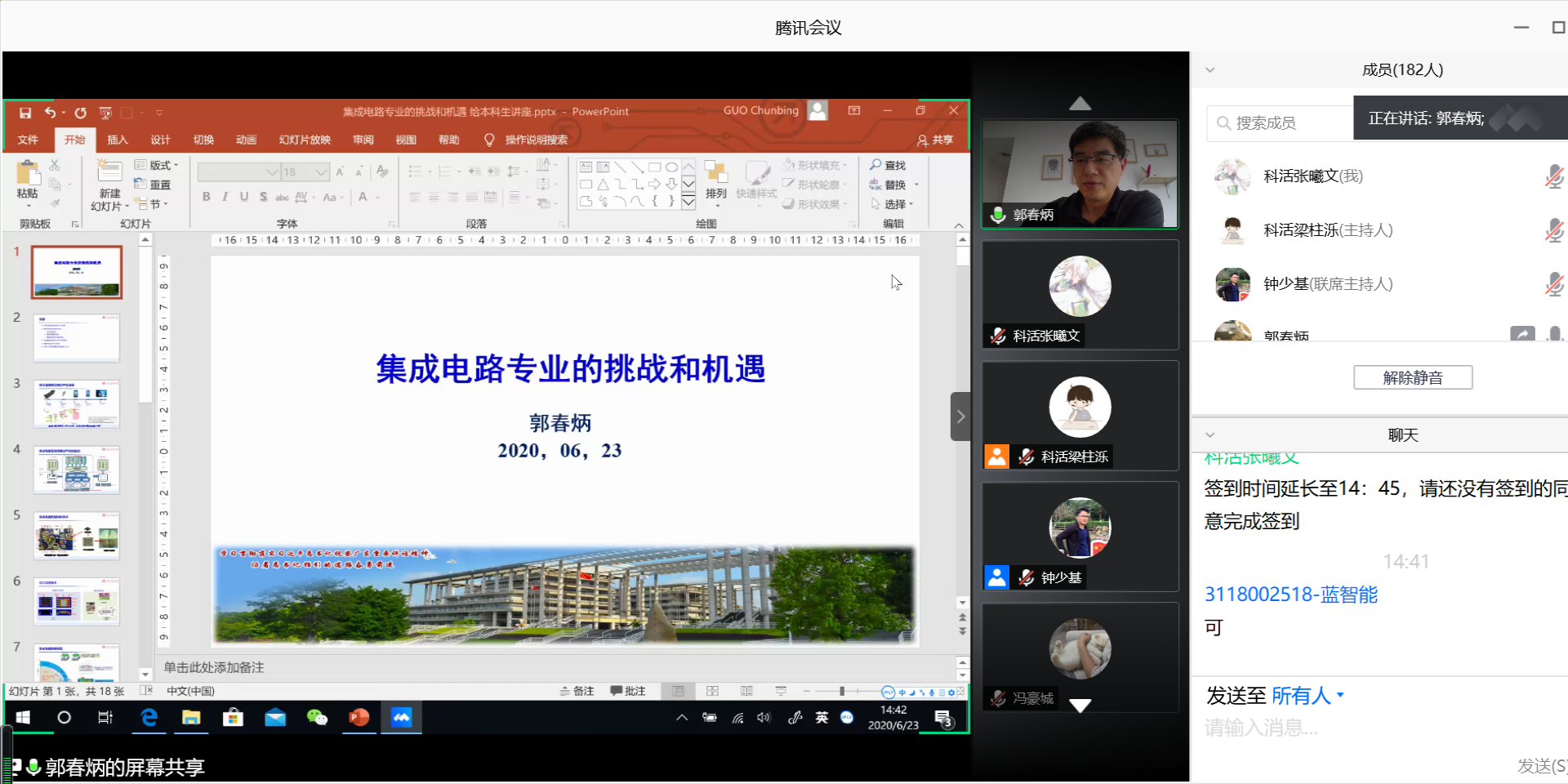Open the 文件 (File) tab

point(28,140)
